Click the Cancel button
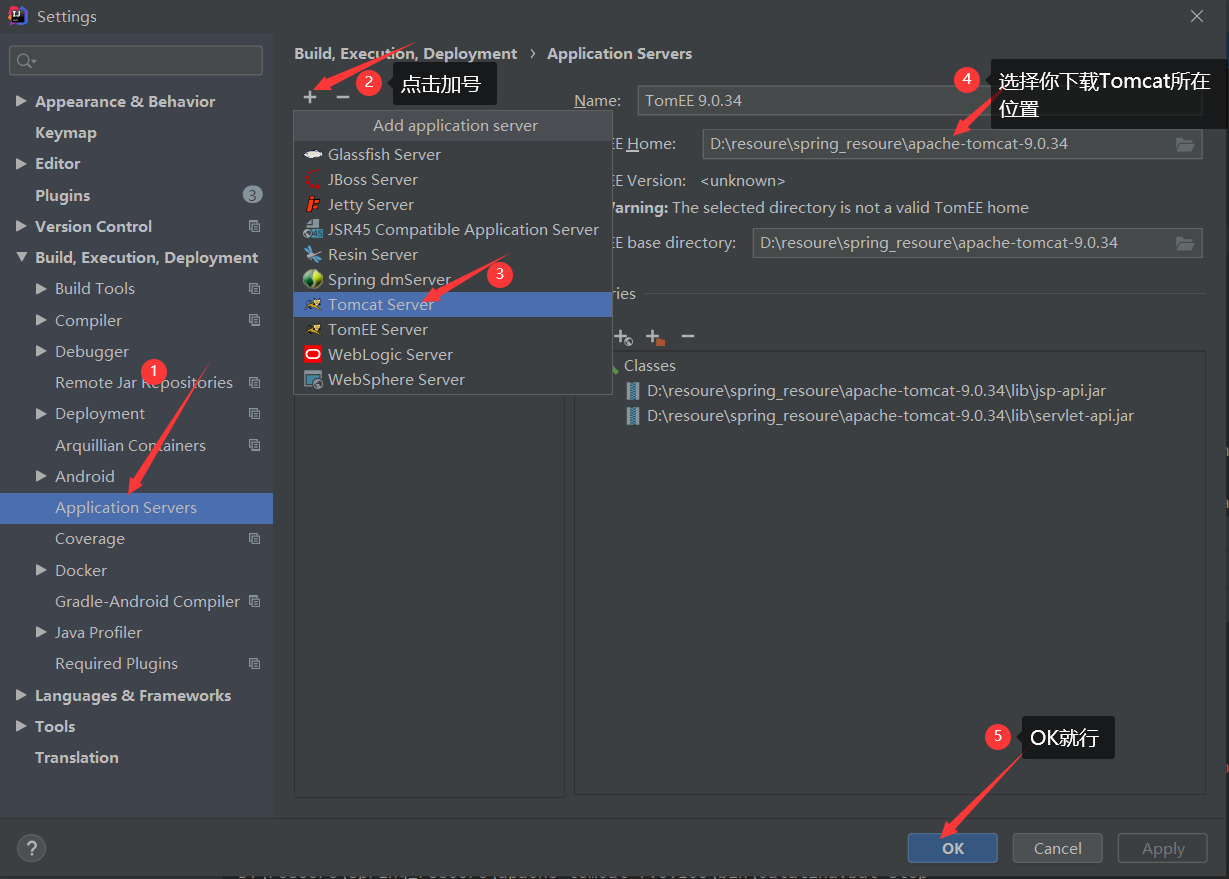This screenshot has height=879, width=1229. (x=1058, y=848)
